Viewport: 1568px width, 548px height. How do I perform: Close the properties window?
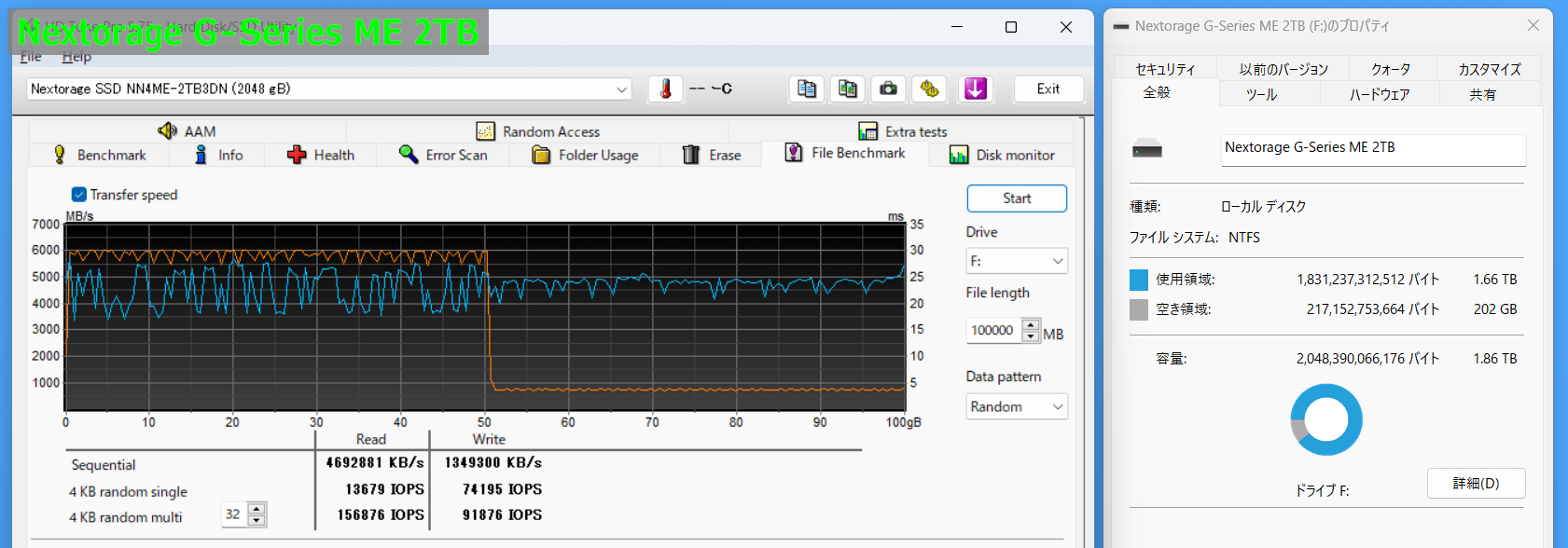point(1533,26)
